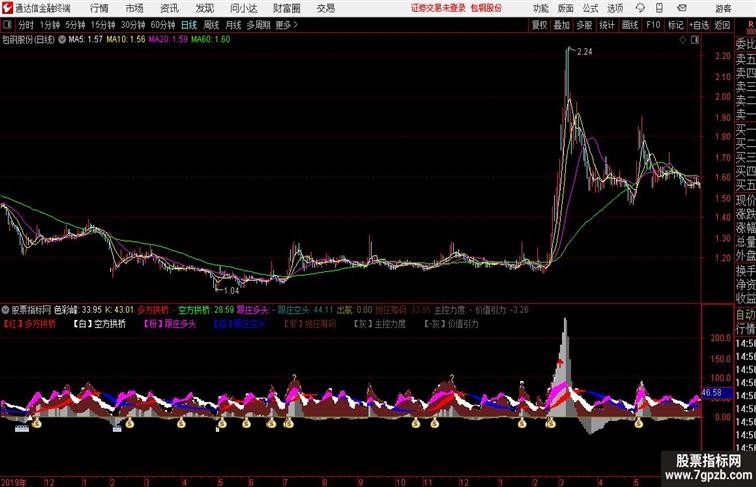Click 【灰】主控力度 legend label
This screenshot has height=487, width=756.
coord(380,324)
